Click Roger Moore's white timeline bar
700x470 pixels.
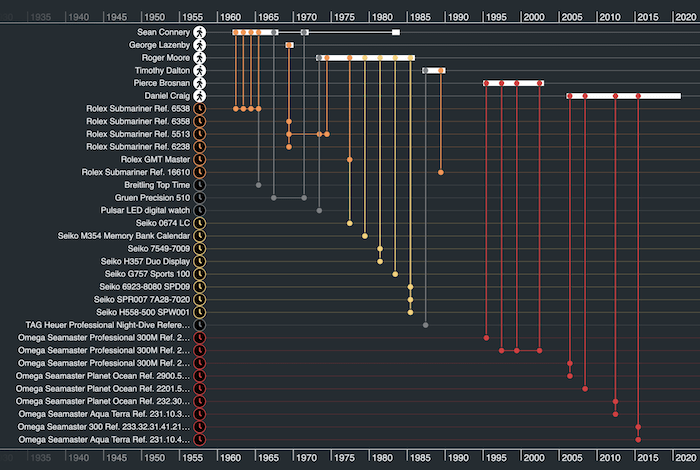point(366,58)
